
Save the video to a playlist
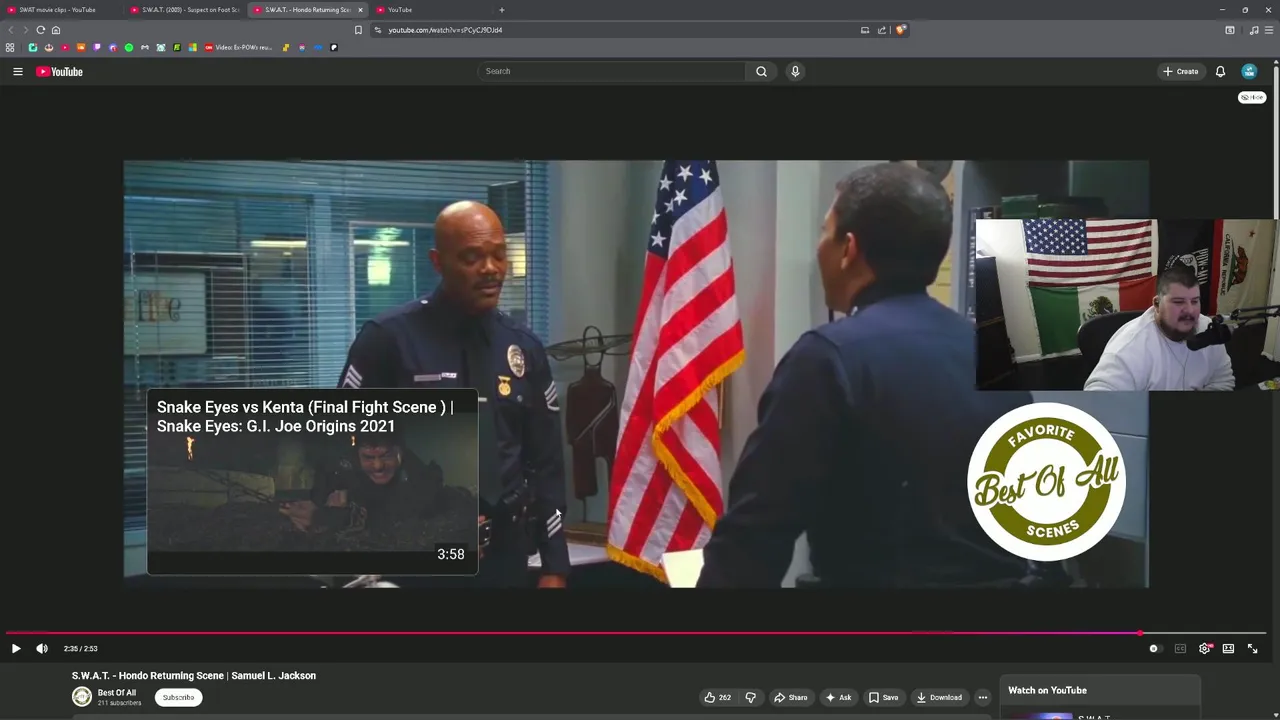point(883,697)
